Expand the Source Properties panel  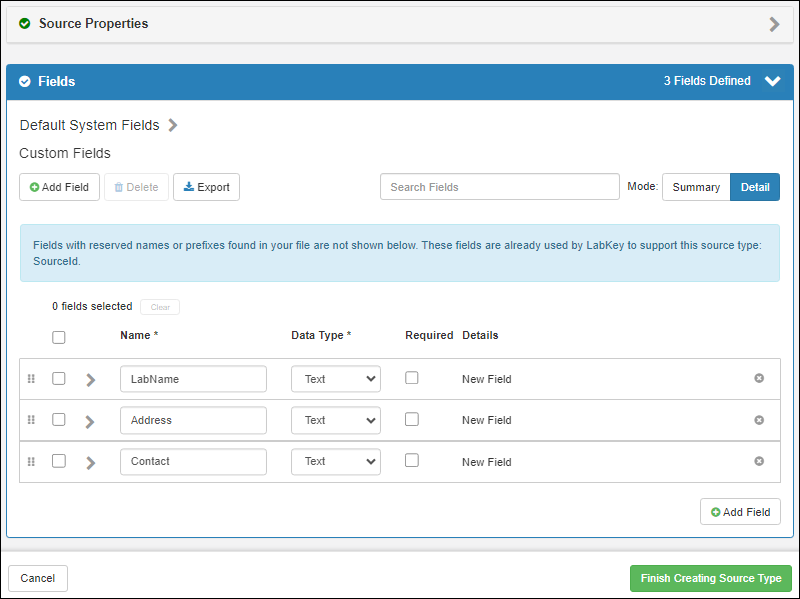point(774,24)
